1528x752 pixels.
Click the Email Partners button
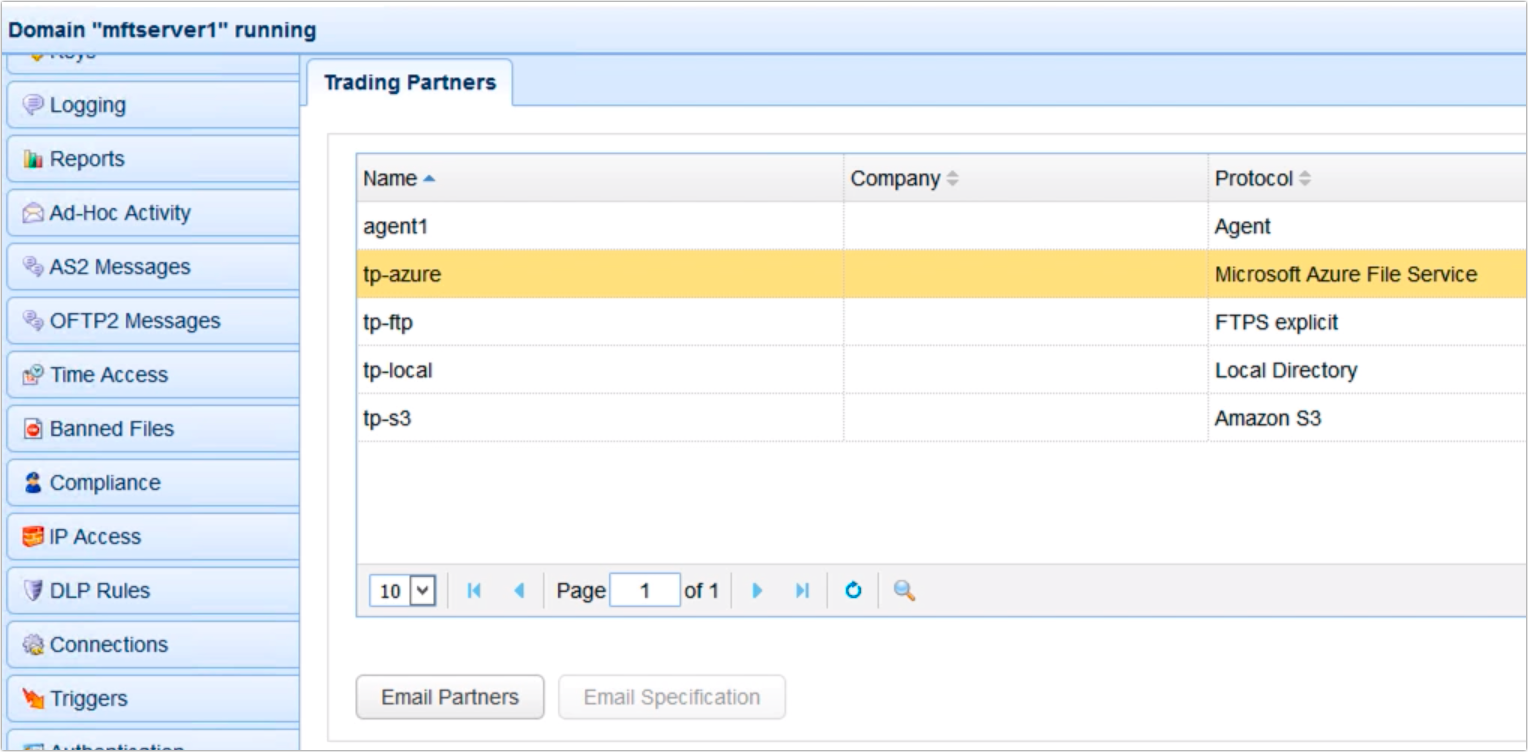pyautogui.click(x=449, y=697)
